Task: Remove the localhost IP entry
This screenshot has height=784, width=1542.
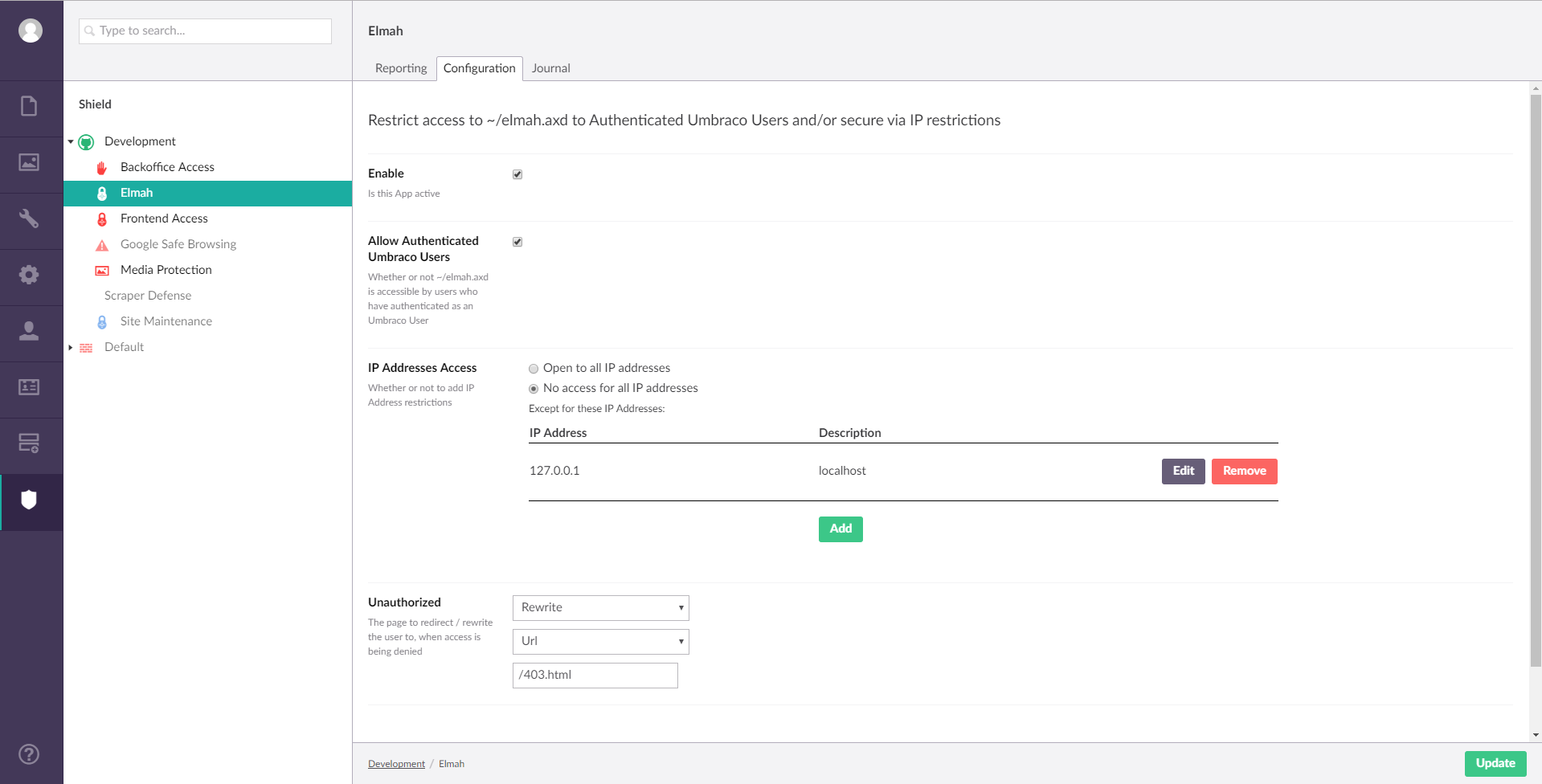Action: point(1244,472)
